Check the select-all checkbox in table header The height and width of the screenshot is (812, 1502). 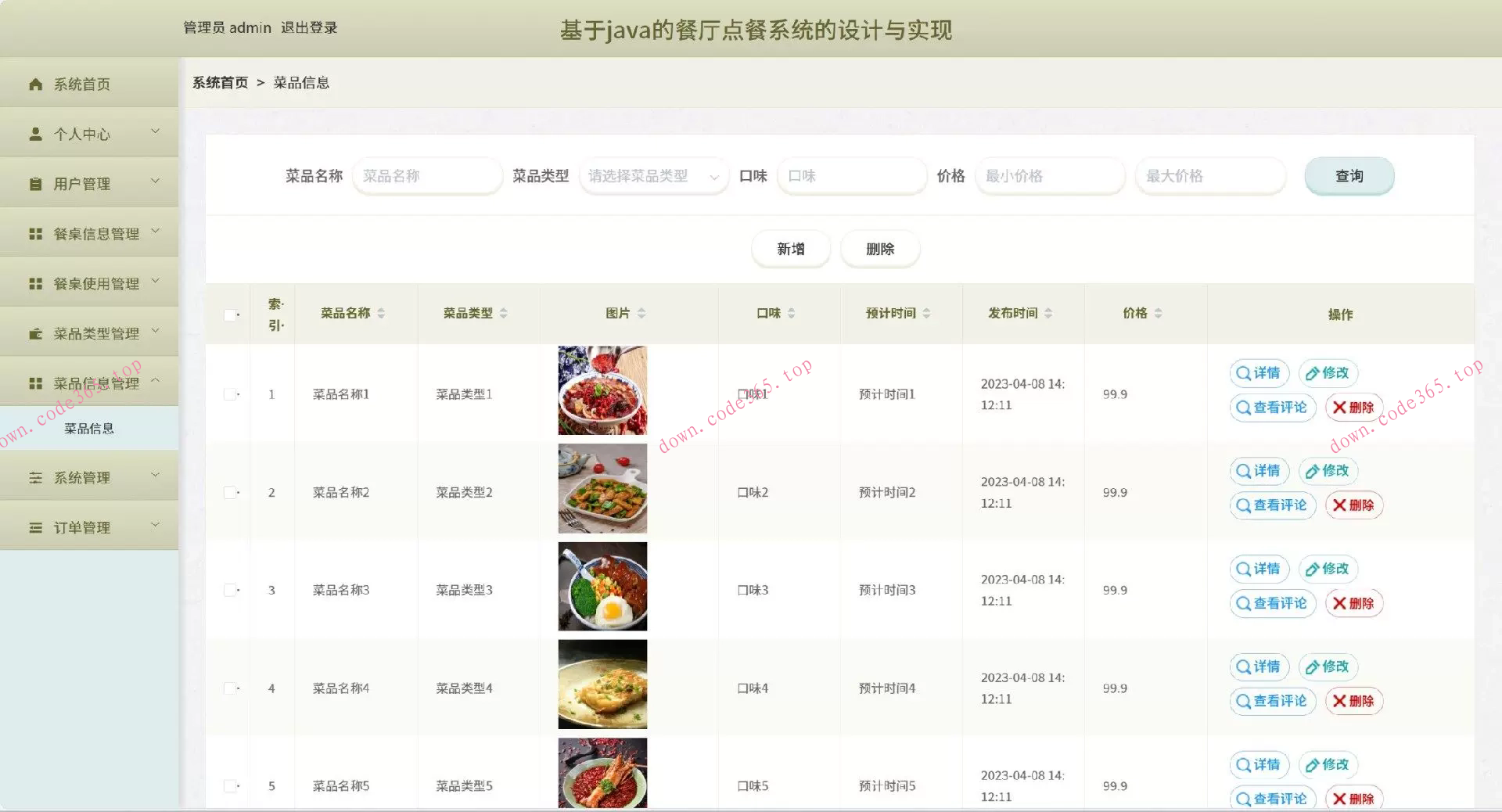231,314
